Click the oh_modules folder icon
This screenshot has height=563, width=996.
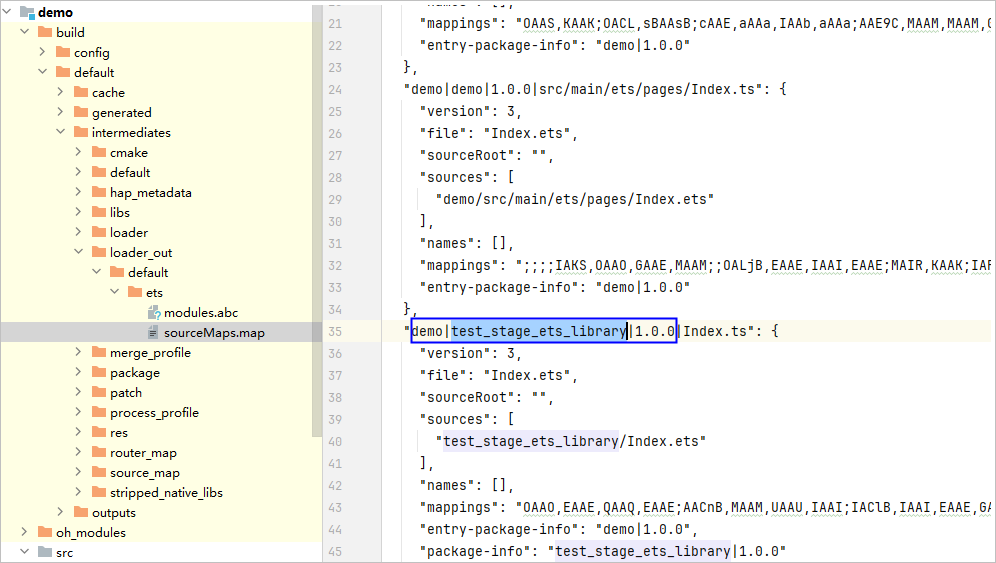(x=45, y=533)
